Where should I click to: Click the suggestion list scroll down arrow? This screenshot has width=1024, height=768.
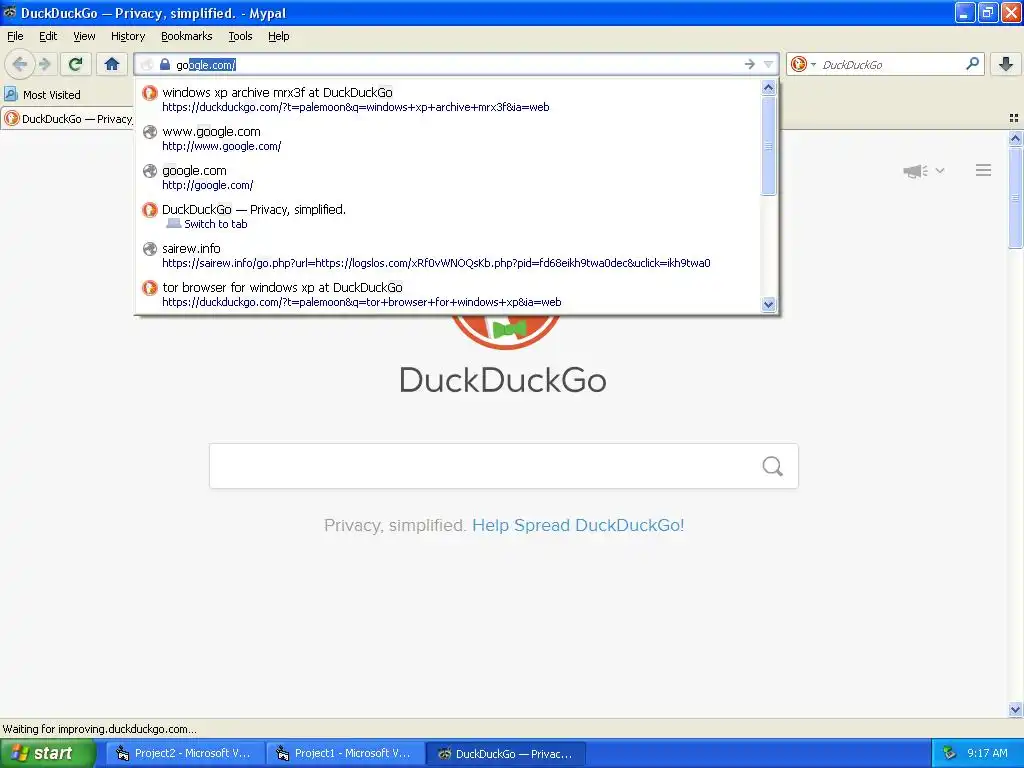tap(769, 304)
